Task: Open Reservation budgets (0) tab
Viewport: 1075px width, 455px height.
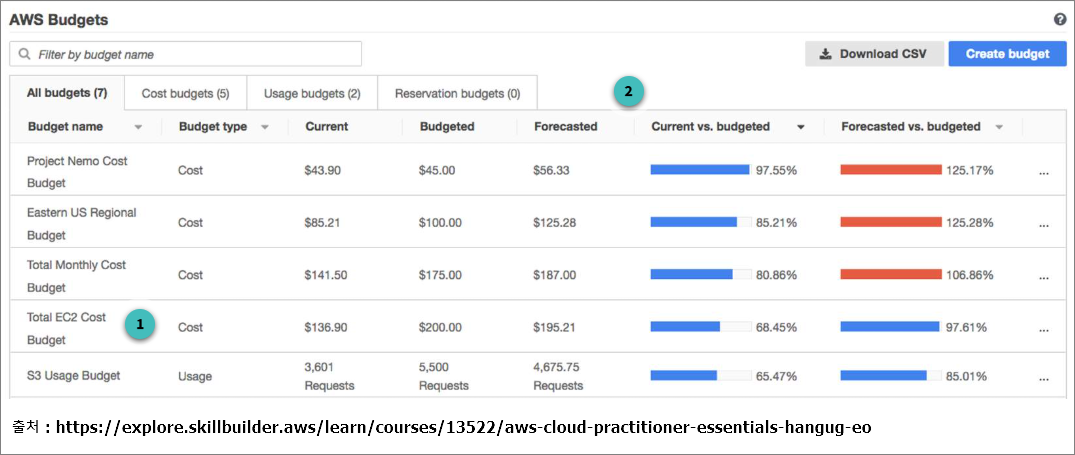Action: [457, 93]
